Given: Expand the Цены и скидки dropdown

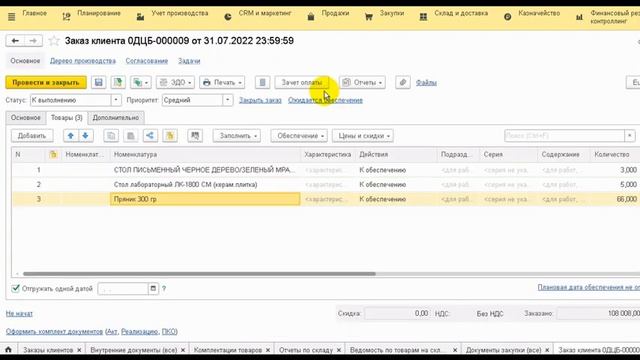Looking at the screenshot, I should (x=362, y=136).
